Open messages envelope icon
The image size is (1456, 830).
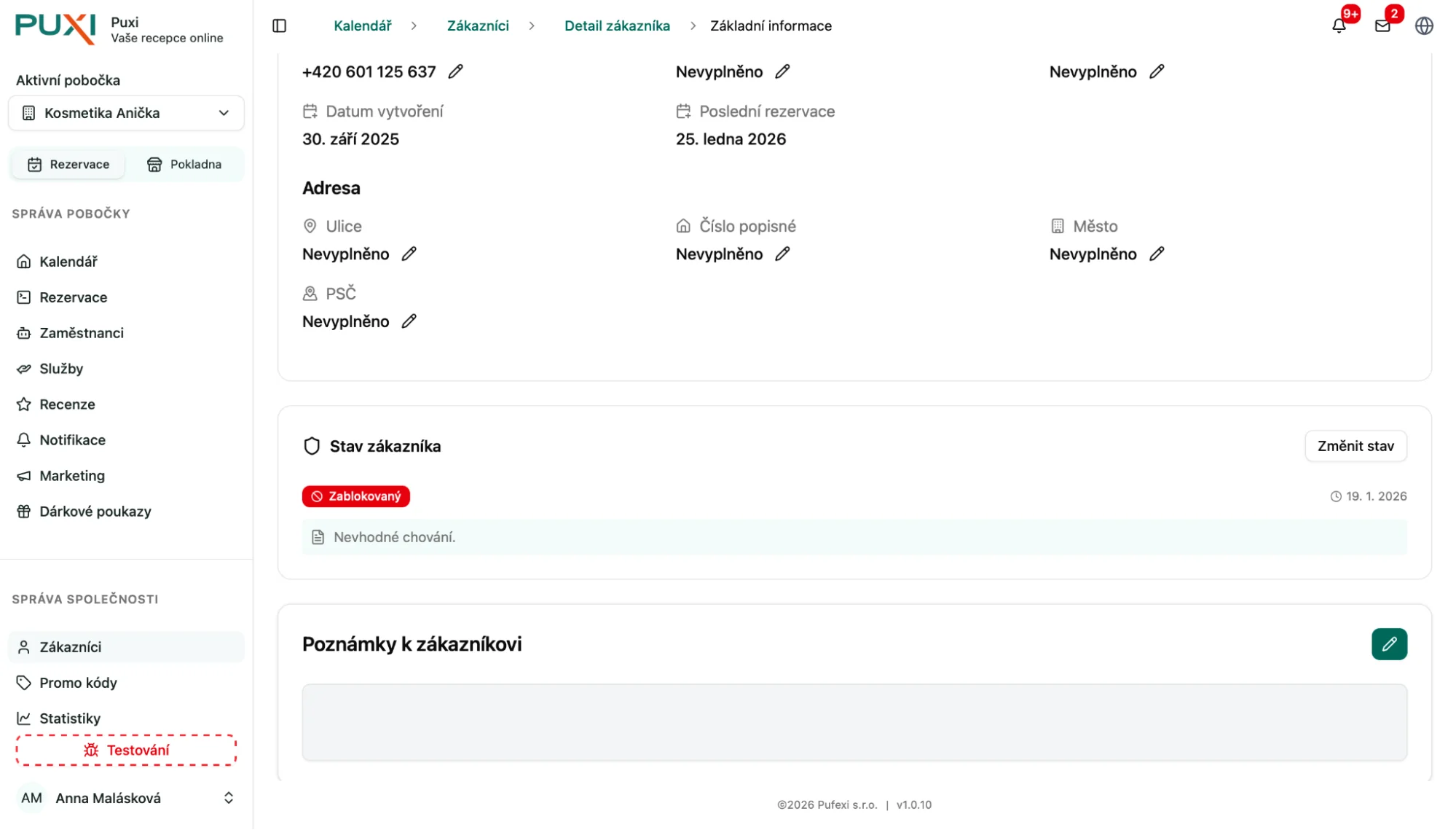pos(1382,26)
